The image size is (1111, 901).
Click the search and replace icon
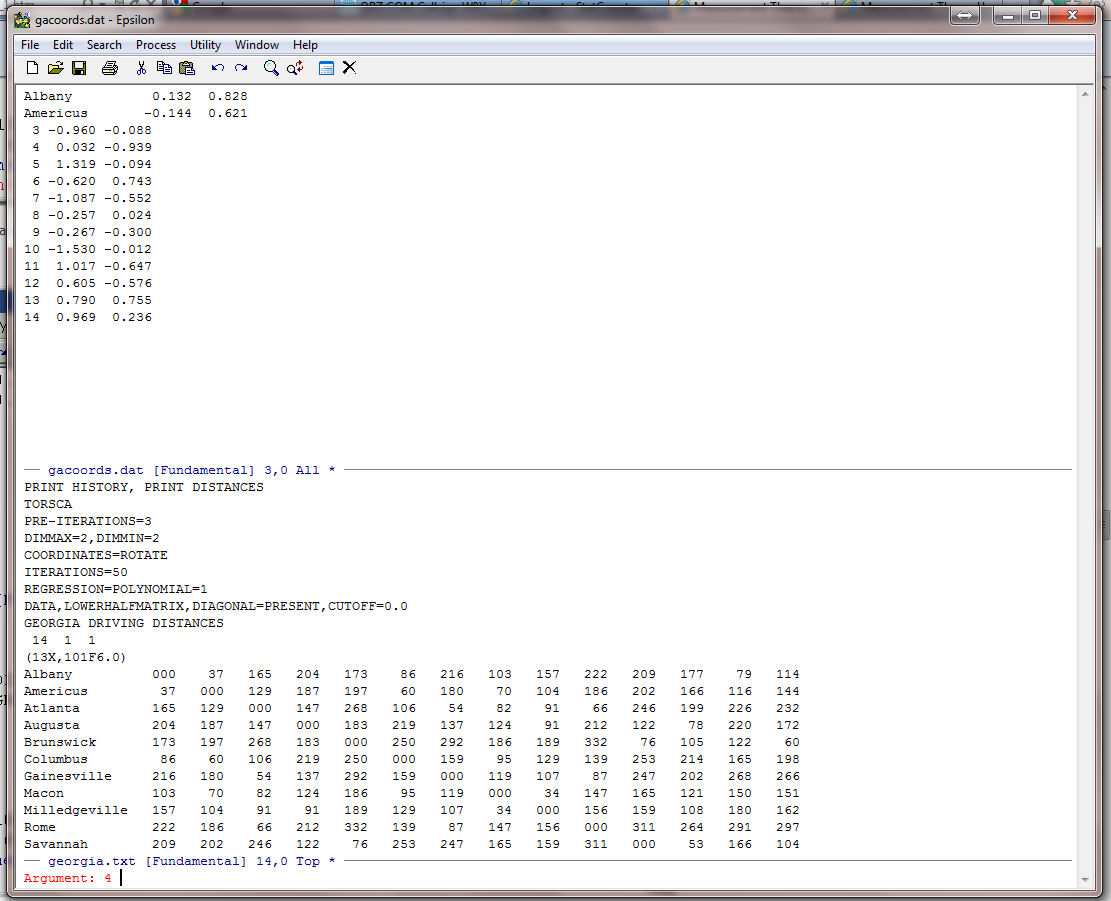(295, 68)
